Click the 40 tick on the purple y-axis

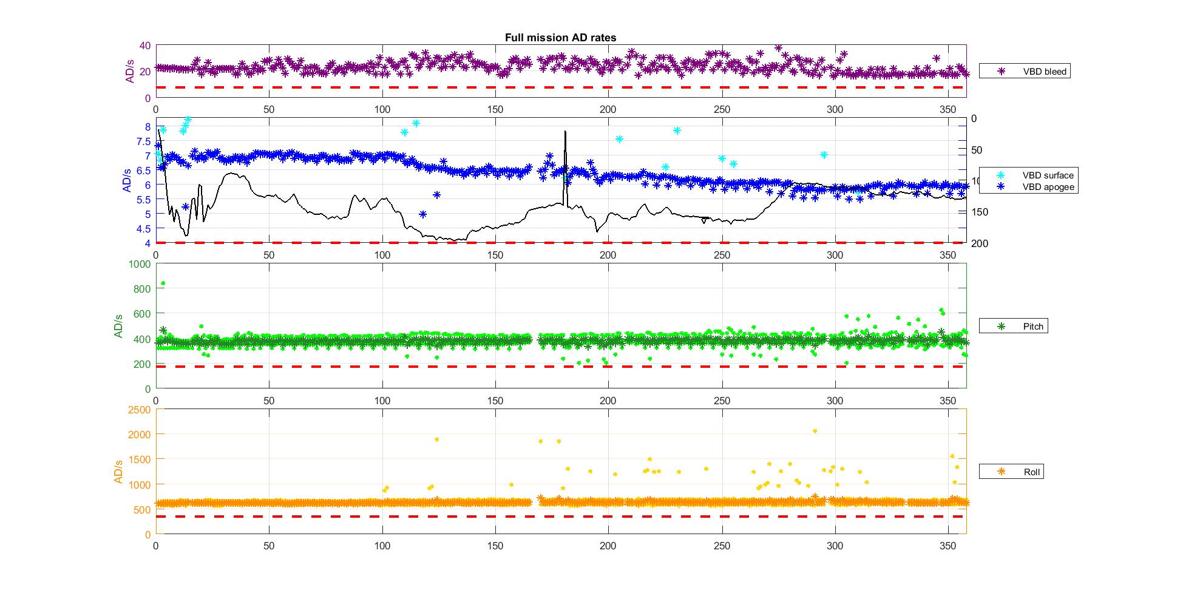(x=146, y=46)
